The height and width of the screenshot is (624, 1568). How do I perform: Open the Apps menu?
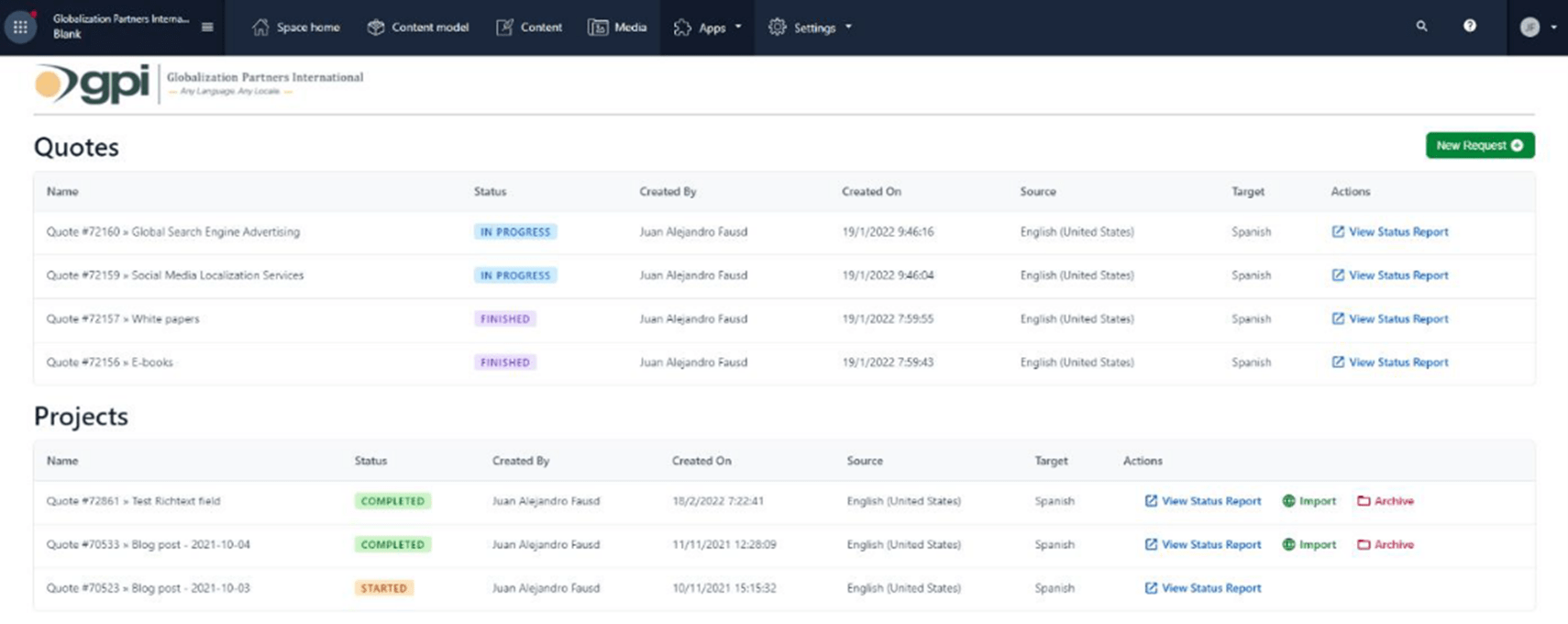point(707,28)
